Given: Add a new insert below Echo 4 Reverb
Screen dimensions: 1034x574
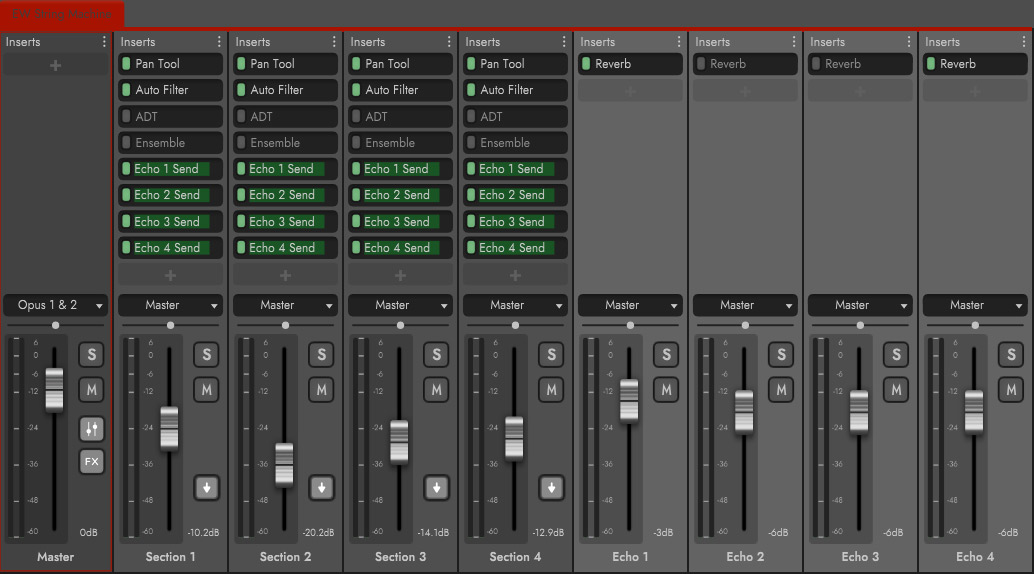Looking at the screenshot, I should [974, 91].
